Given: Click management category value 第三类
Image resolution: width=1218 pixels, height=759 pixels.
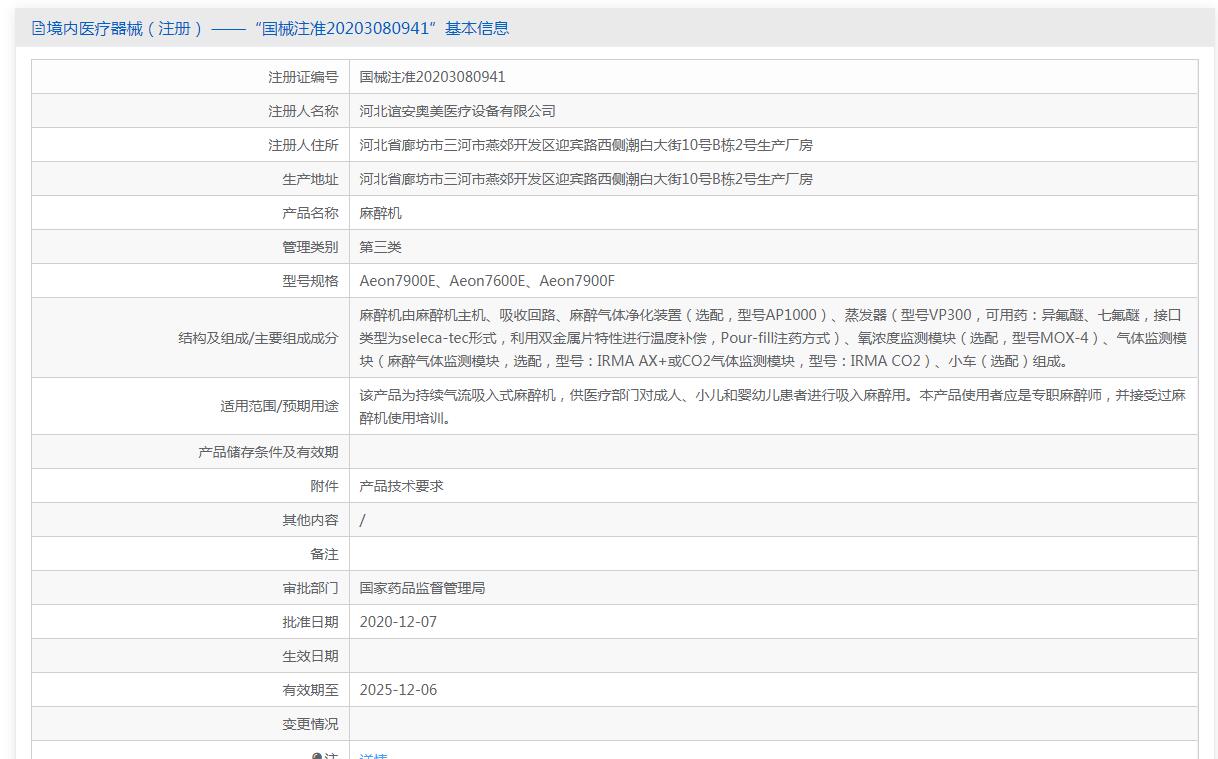Looking at the screenshot, I should 380,247.
